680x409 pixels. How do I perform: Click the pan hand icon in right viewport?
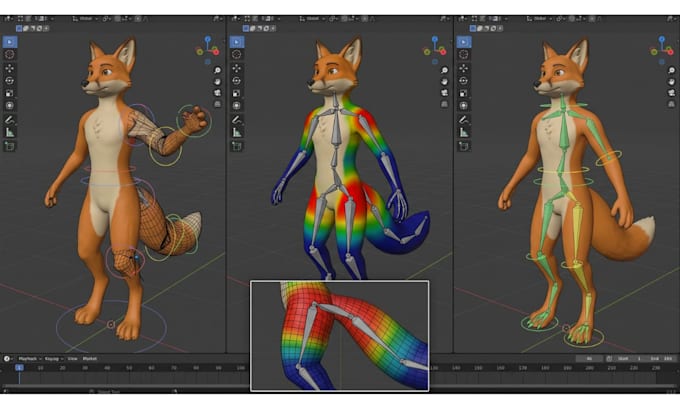pos(671,82)
